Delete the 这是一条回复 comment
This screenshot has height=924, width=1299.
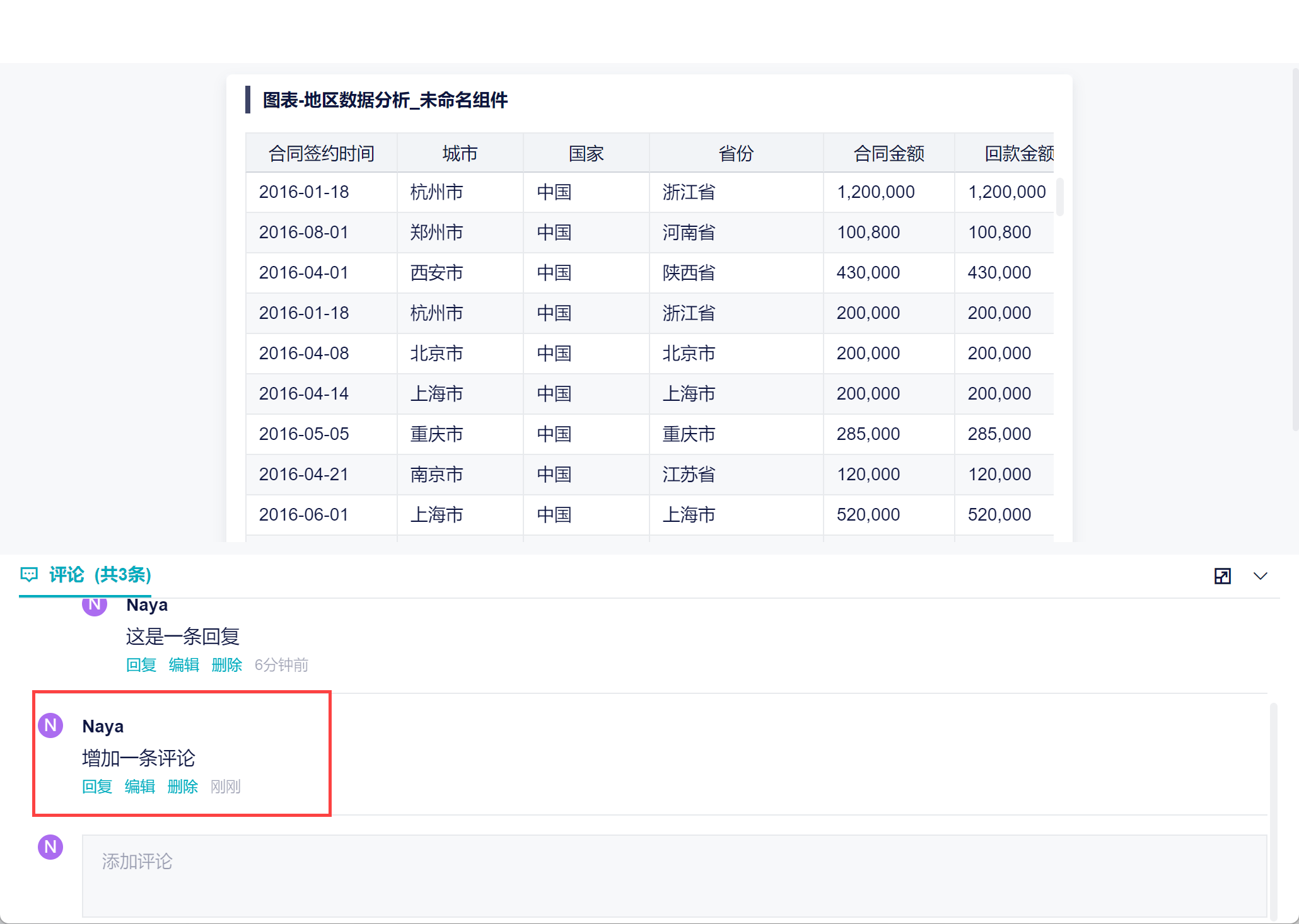[x=227, y=665]
